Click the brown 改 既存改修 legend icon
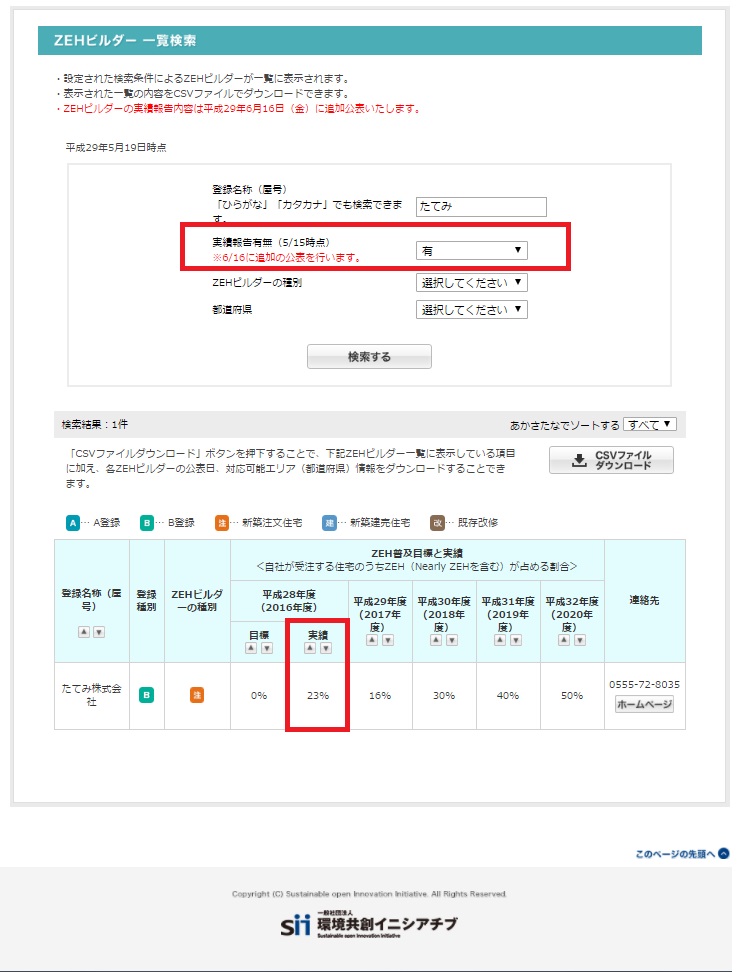739x972 pixels. (437, 522)
